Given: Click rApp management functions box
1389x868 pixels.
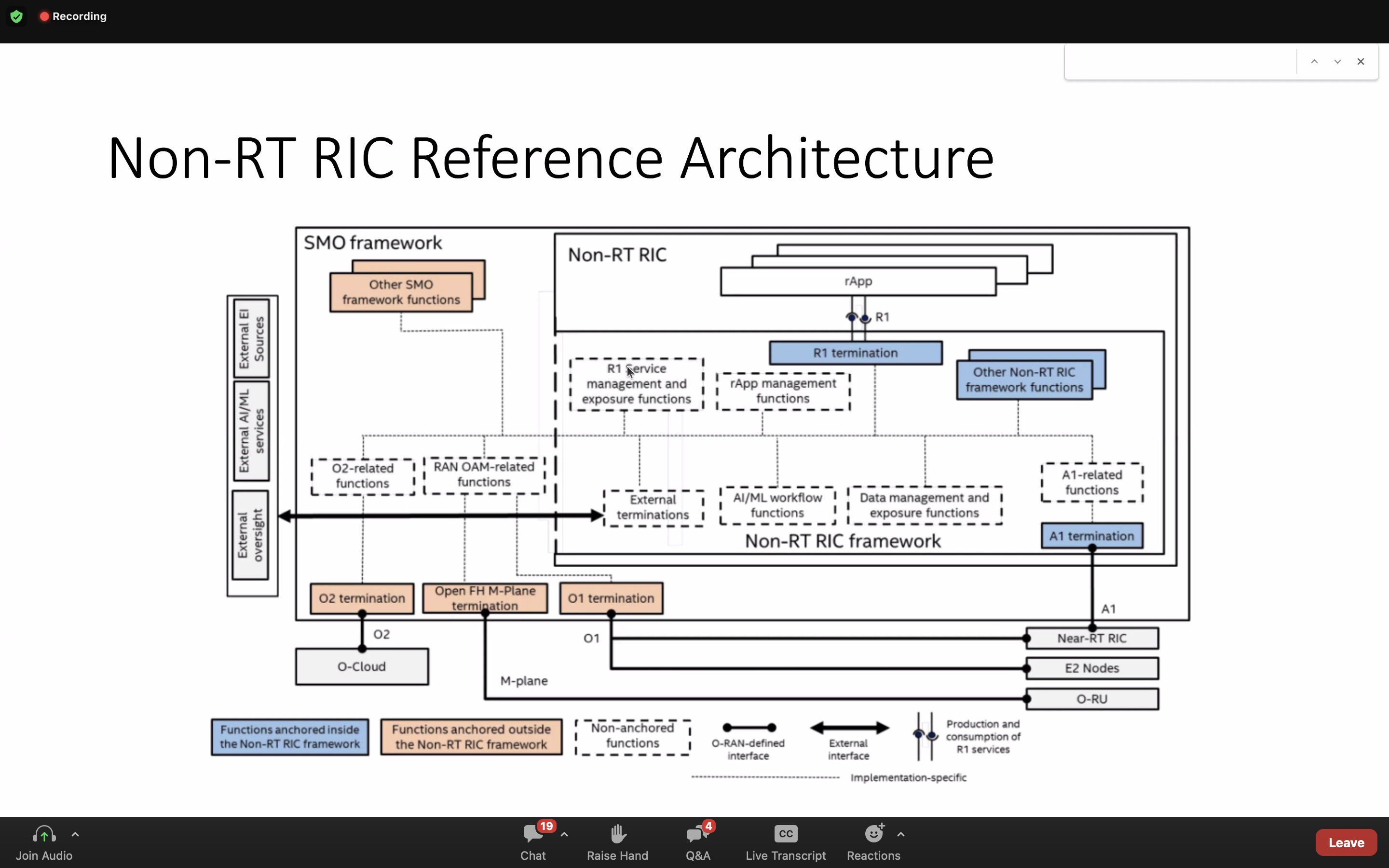Looking at the screenshot, I should click(x=783, y=391).
